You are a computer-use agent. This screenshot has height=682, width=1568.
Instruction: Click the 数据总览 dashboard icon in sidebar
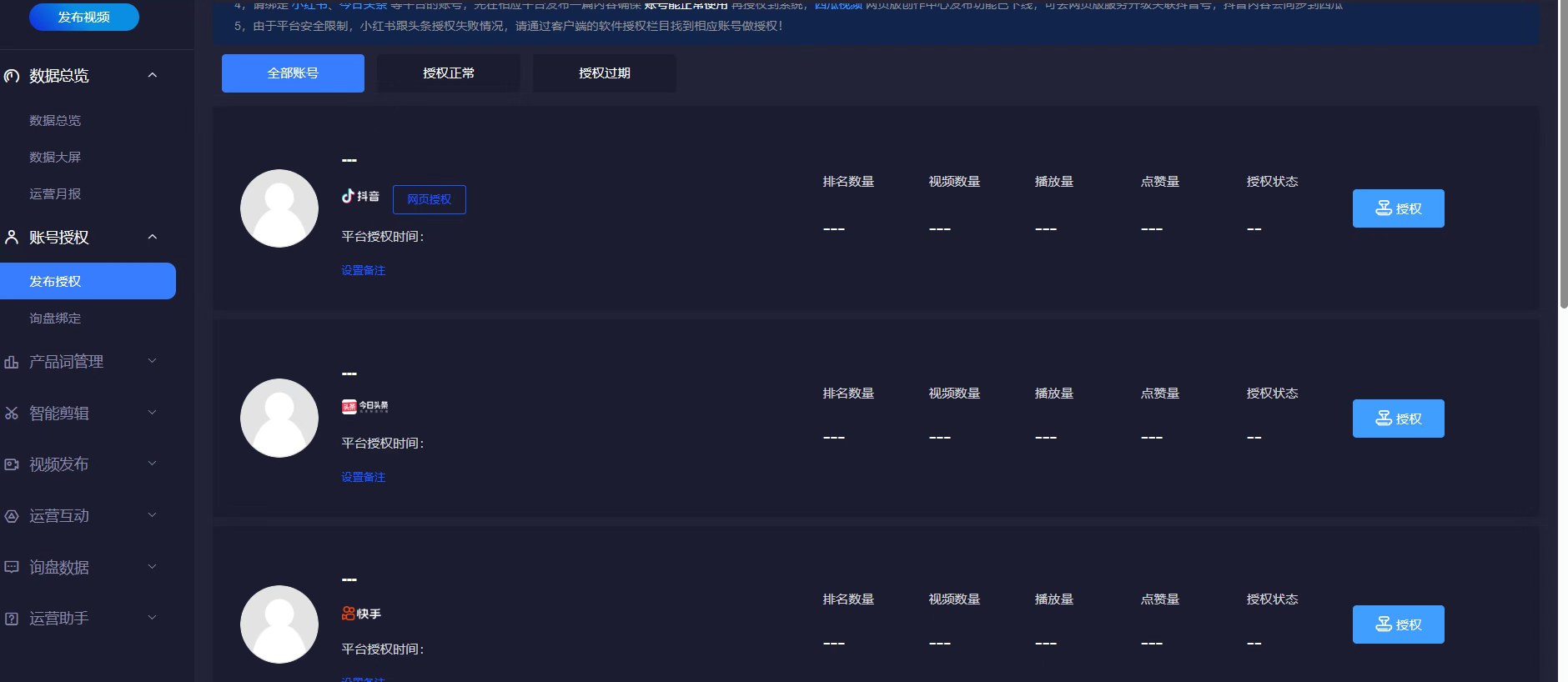pyautogui.click(x=12, y=76)
